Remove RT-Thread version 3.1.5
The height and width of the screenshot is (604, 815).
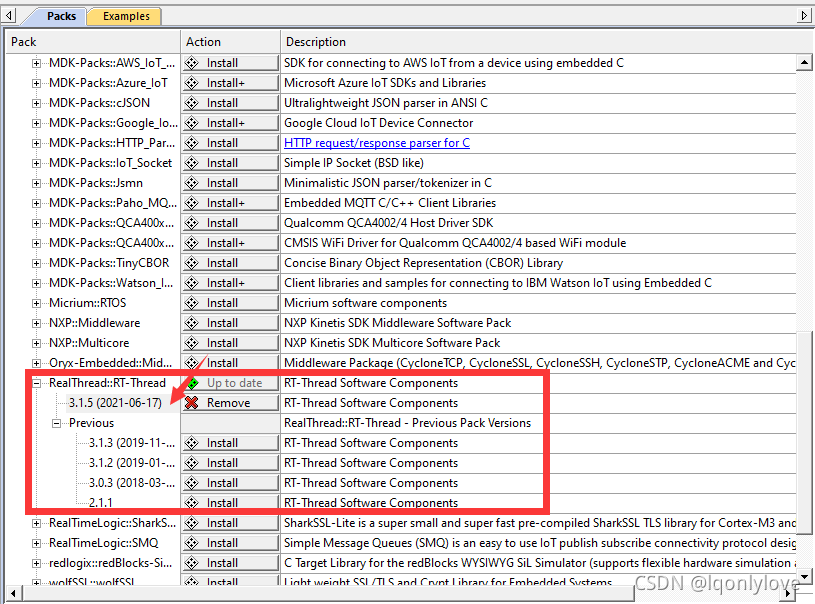point(230,403)
